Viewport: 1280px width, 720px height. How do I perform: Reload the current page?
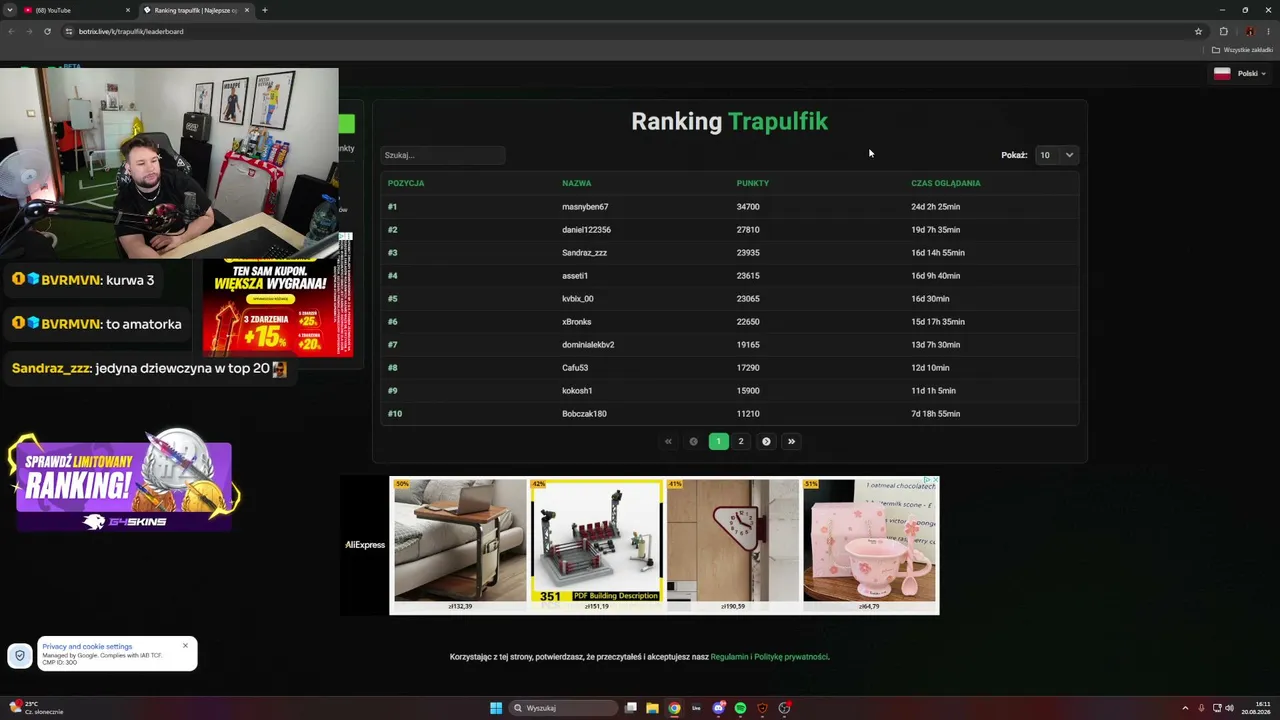click(x=47, y=31)
